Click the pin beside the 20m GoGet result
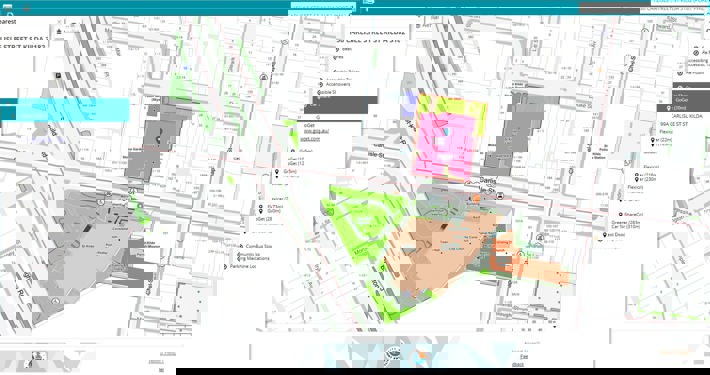The width and height of the screenshot is (710, 375). 668,108
